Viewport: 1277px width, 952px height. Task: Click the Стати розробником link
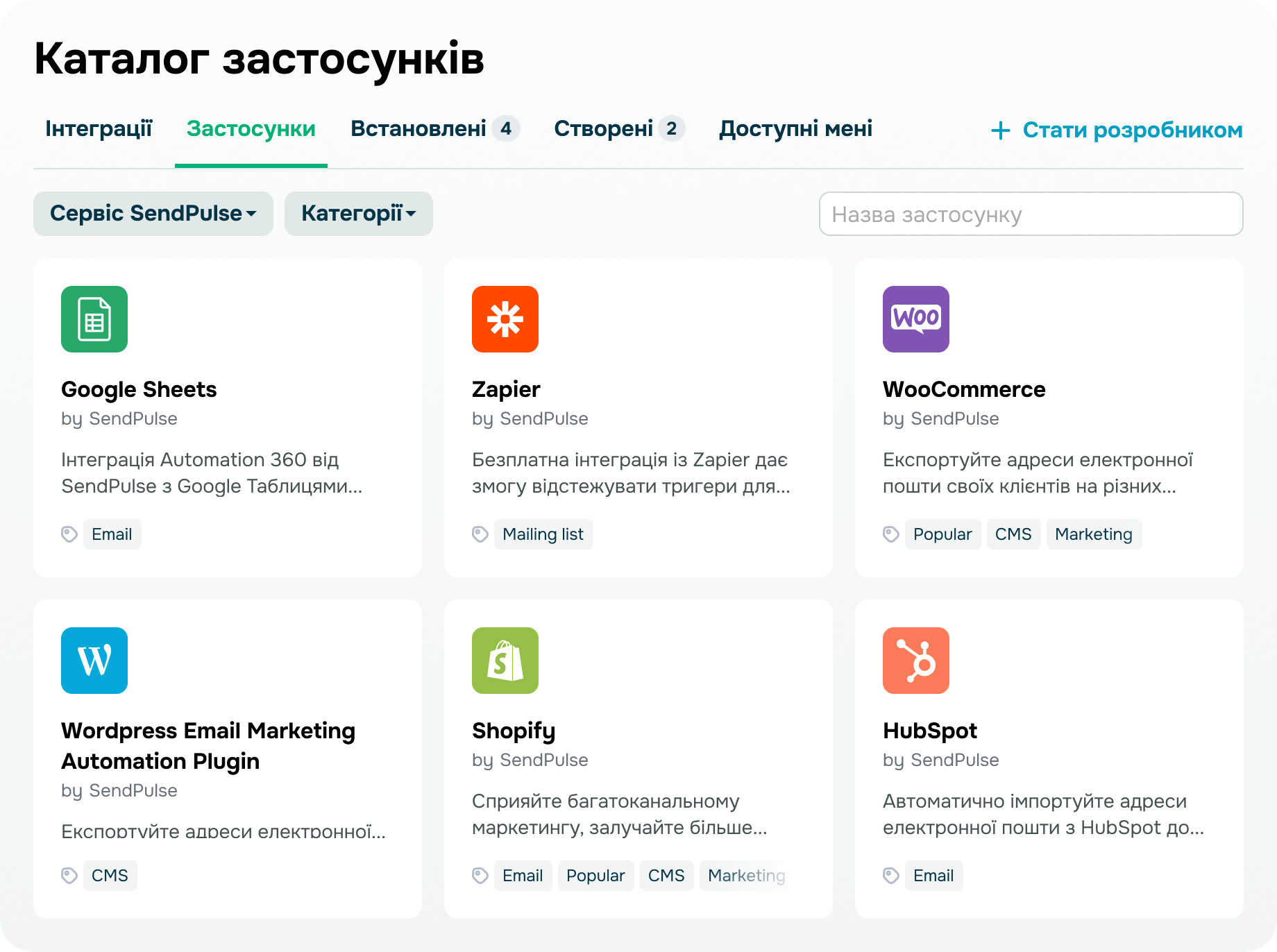tap(1132, 130)
